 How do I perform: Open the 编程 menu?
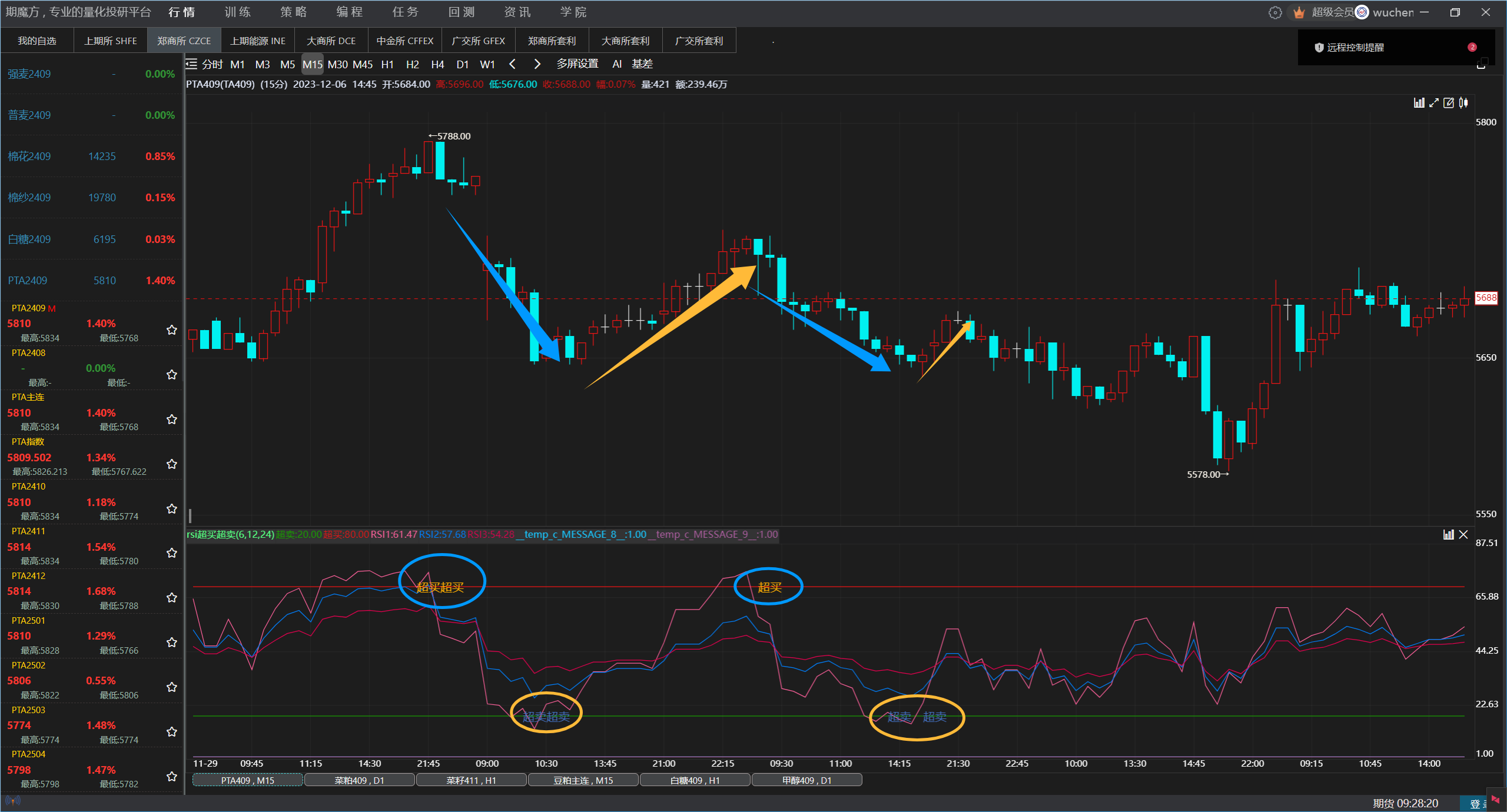click(349, 12)
